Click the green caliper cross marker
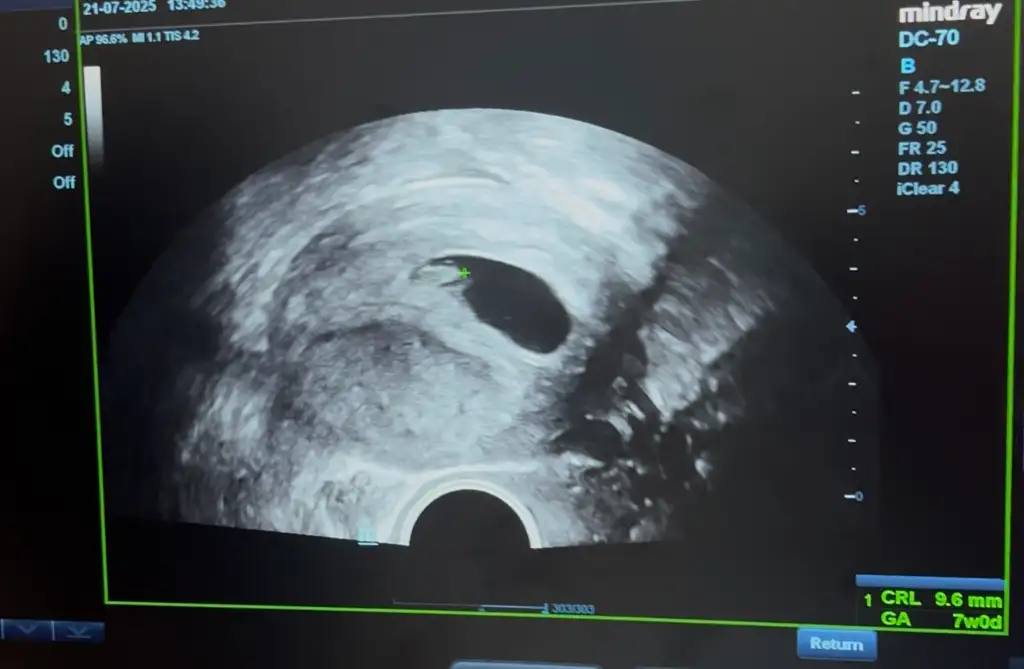 click(x=464, y=272)
